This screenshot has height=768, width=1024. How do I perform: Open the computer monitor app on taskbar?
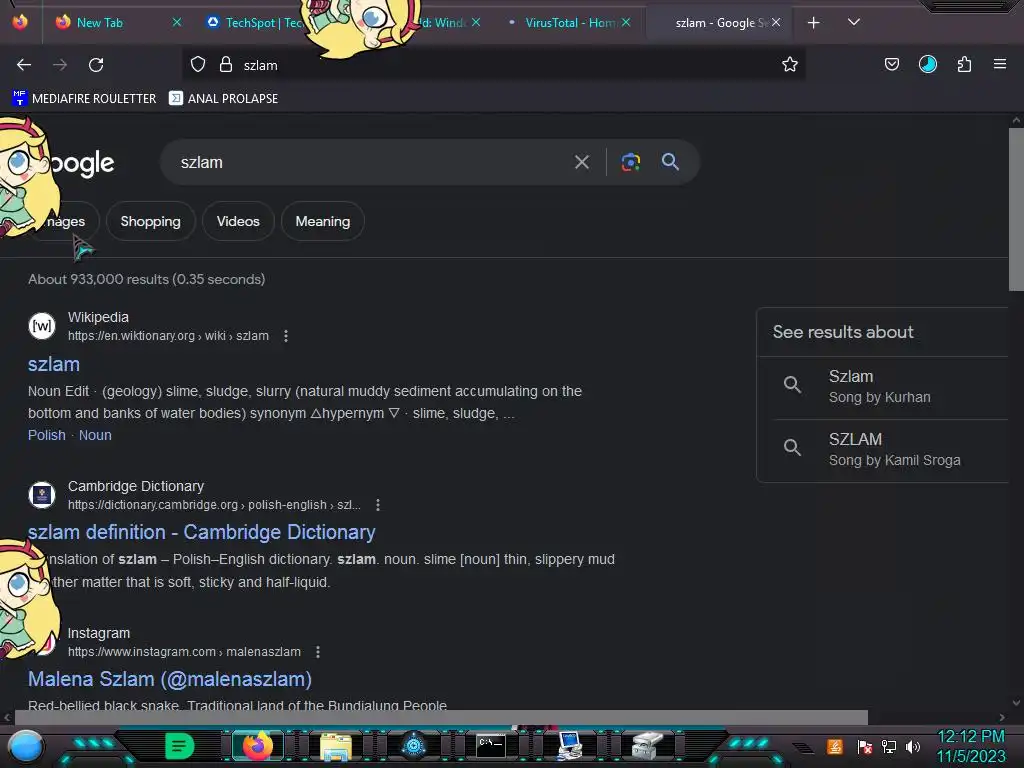569,746
